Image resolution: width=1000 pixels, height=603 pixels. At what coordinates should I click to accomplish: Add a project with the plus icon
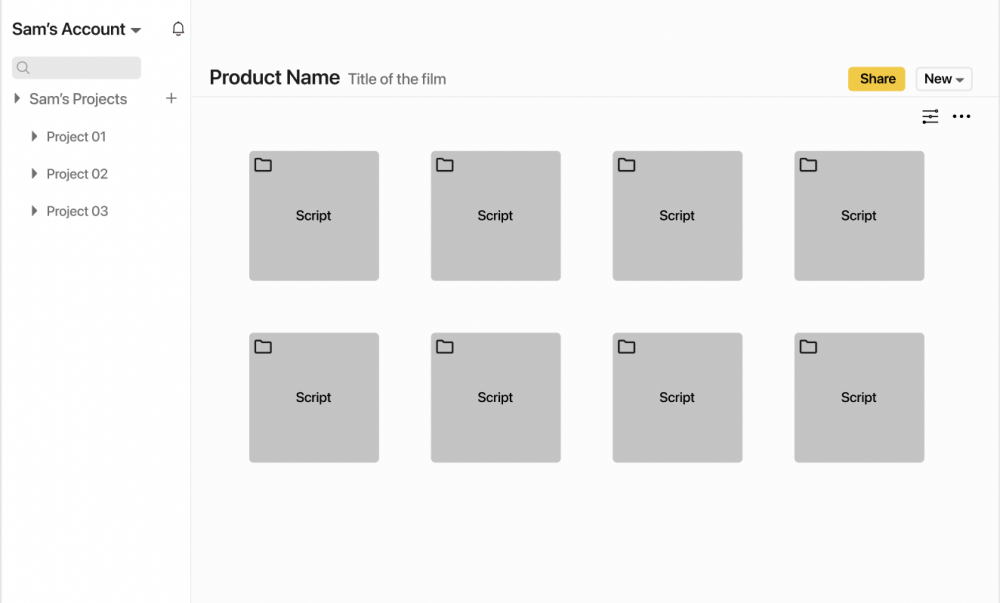click(171, 98)
